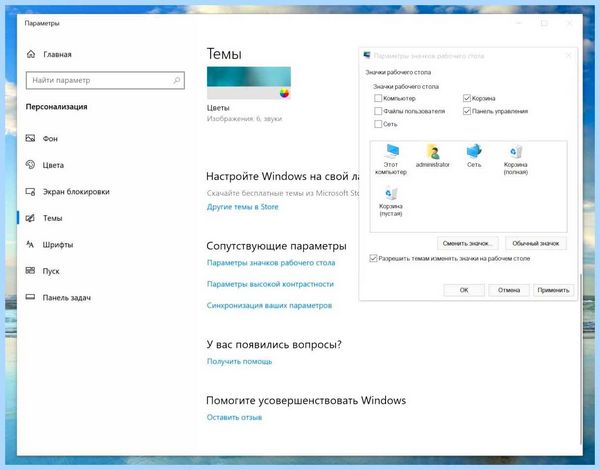Click the Экран блокировки icon in sidebar

coord(30,191)
